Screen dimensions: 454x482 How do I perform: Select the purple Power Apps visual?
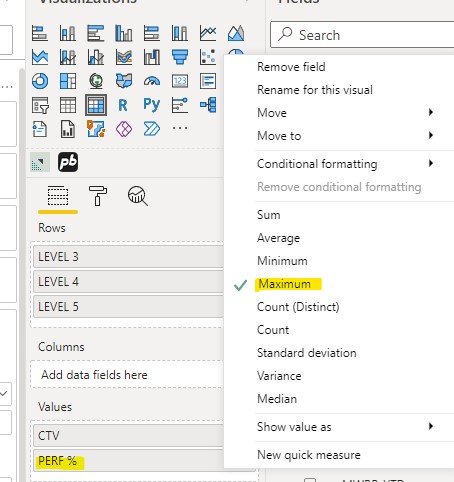pyautogui.click(x=124, y=129)
